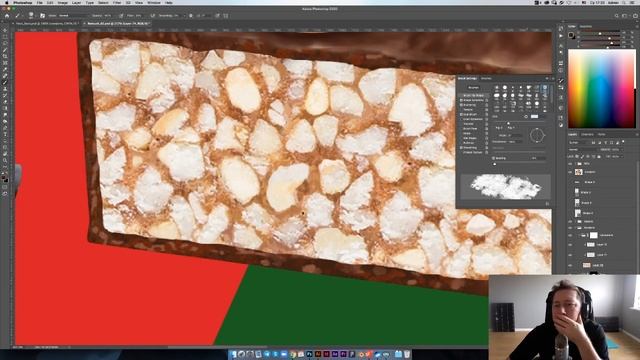Open the File menu

pos(40,2)
